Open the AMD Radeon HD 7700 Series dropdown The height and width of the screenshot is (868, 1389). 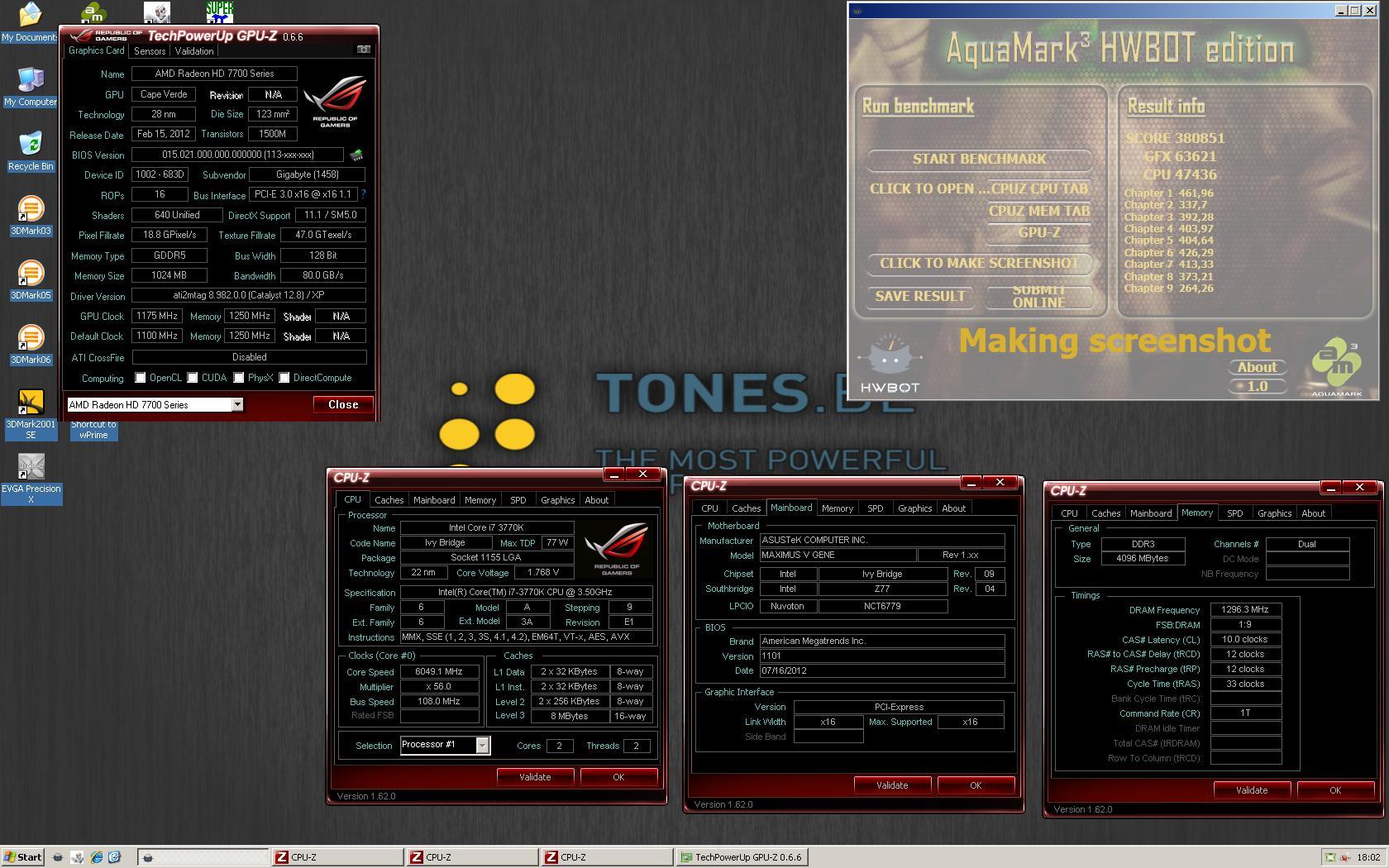[x=237, y=404]
